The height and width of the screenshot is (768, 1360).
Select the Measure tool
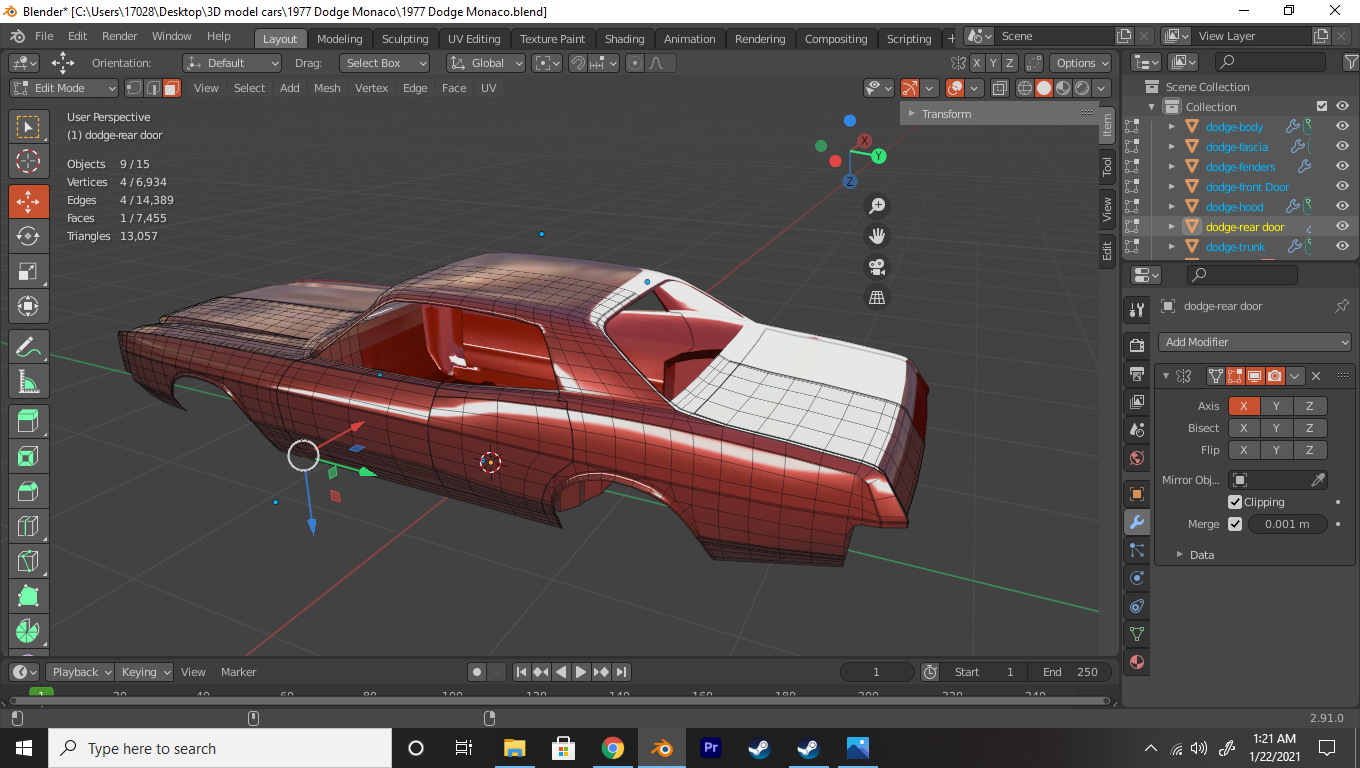pos(28,382)
